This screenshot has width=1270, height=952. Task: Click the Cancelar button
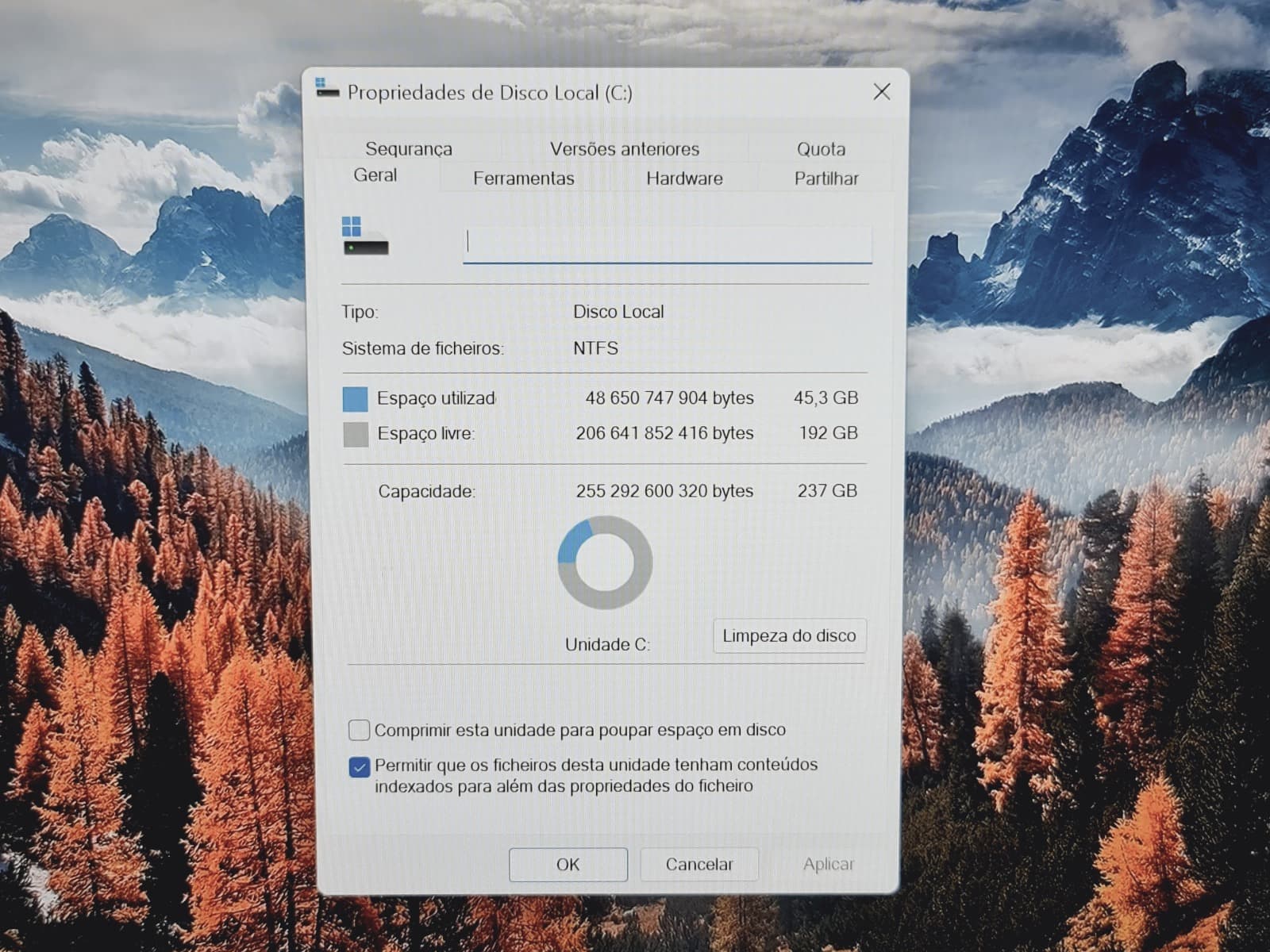(x=699, y=864)
